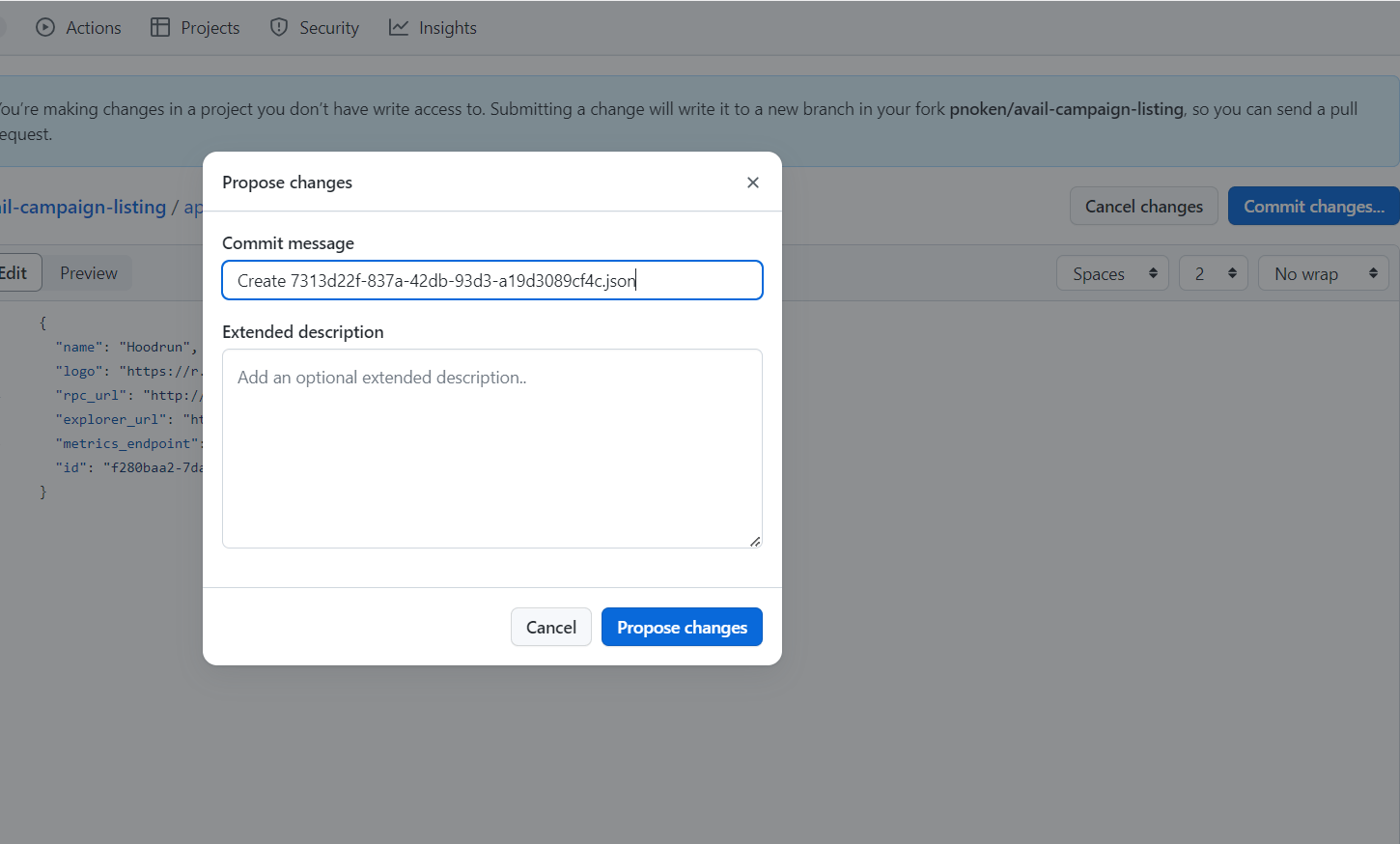Focus the Commit message field
This screenshot has width=1400, height=844.
click(492, 280)
